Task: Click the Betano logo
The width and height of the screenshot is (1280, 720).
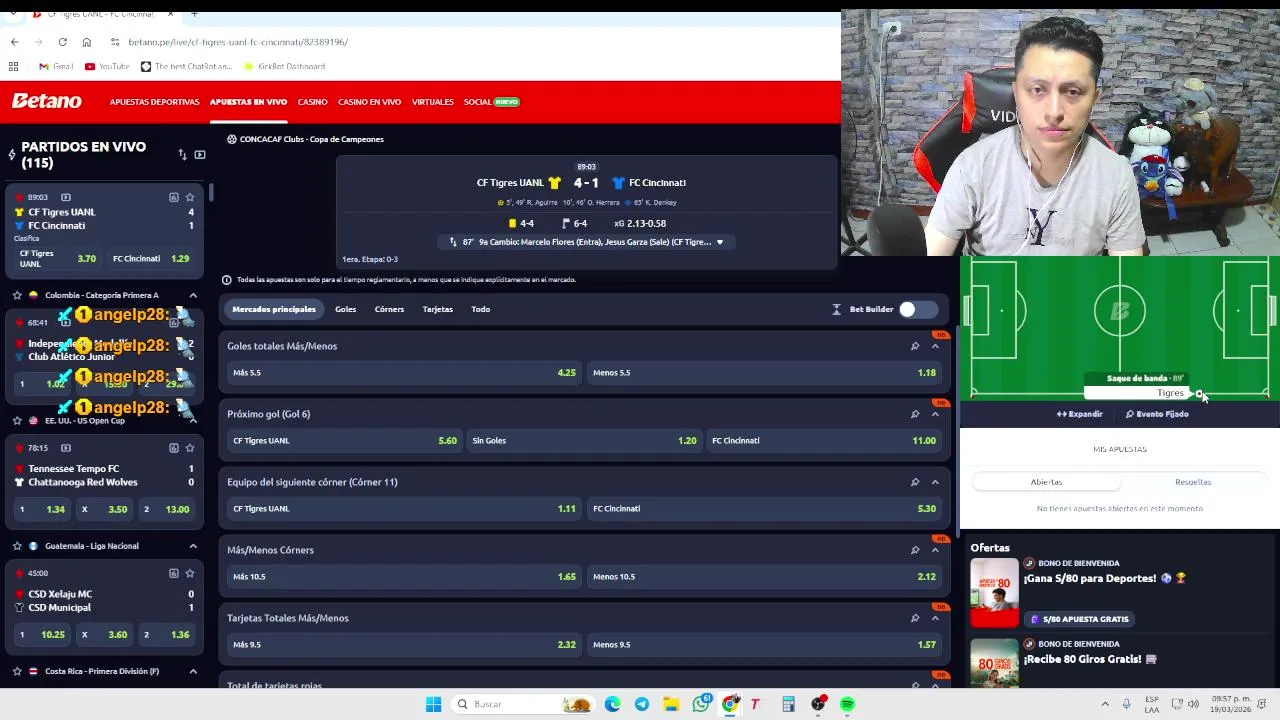Action: click(x=46, y=101)
